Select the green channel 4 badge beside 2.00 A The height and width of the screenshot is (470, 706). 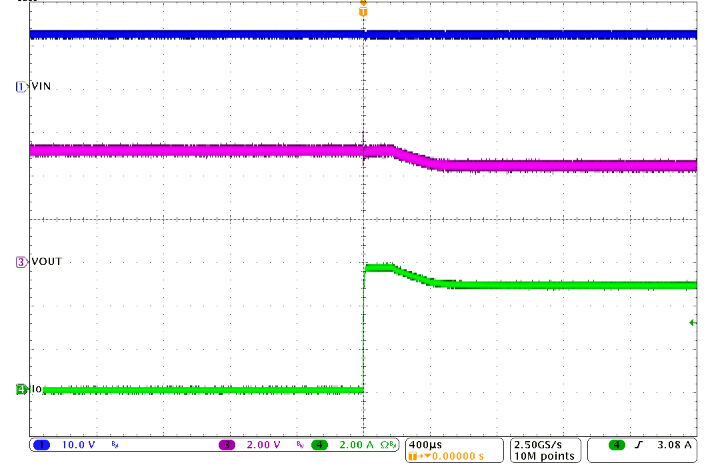[x=320, y=443]
